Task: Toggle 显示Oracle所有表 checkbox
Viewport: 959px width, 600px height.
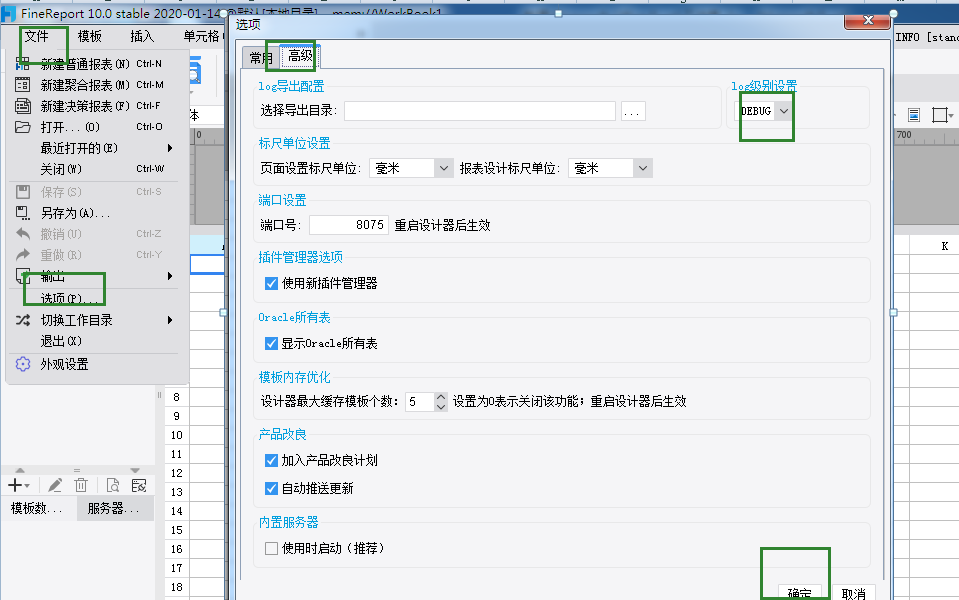Action: 272,343
